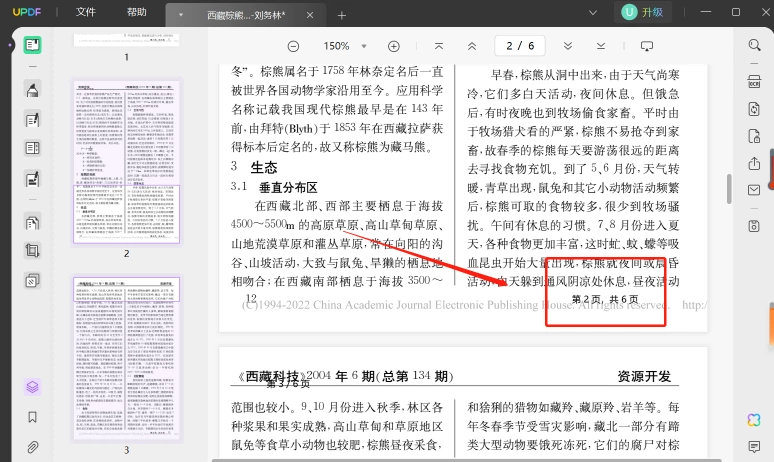Click the UPDF logo
Image resolution: width=774 pixels, height=462 pixels.
27,12
